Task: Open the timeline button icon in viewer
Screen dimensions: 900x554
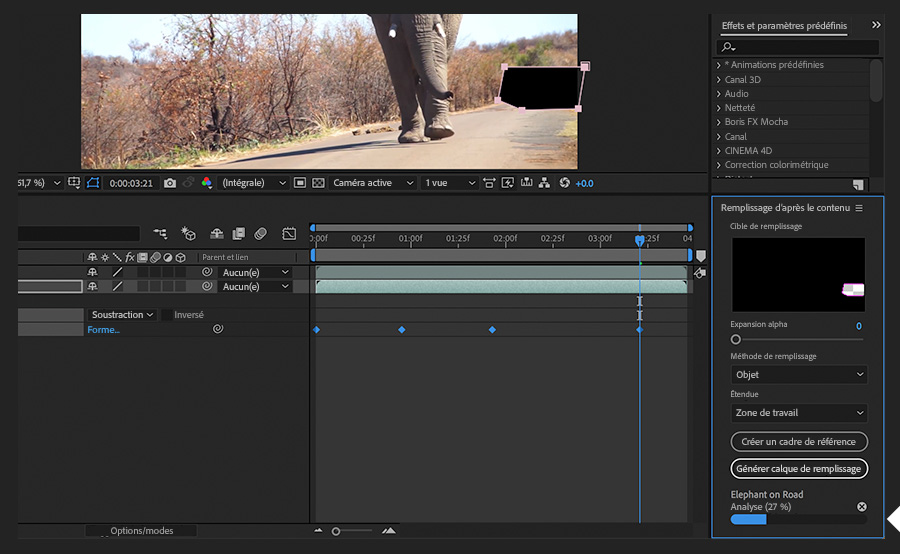Action: point(526,183)
